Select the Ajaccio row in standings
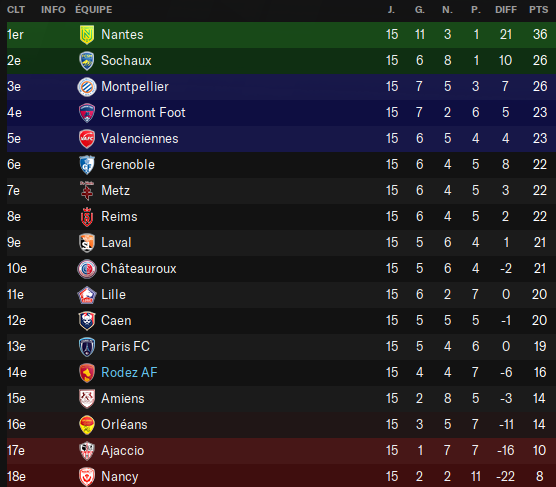 (x=281, y=451)
